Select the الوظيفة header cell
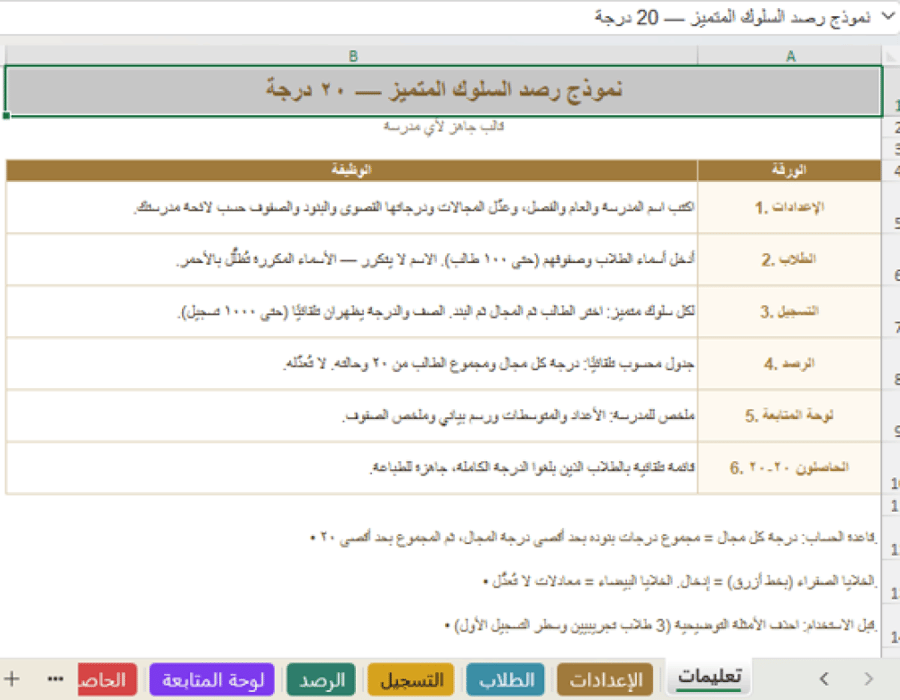 [x=352, y=170]
